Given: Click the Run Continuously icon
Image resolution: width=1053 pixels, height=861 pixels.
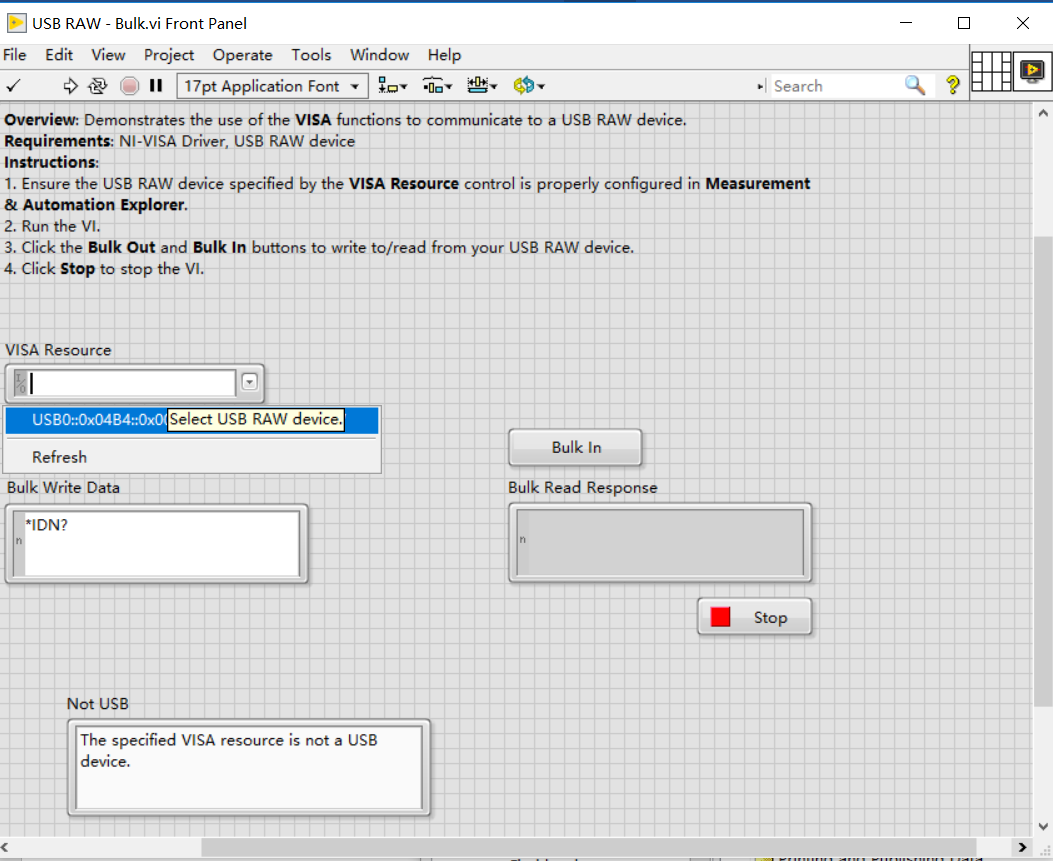Looking at the screenshot, I should [97, 86].
